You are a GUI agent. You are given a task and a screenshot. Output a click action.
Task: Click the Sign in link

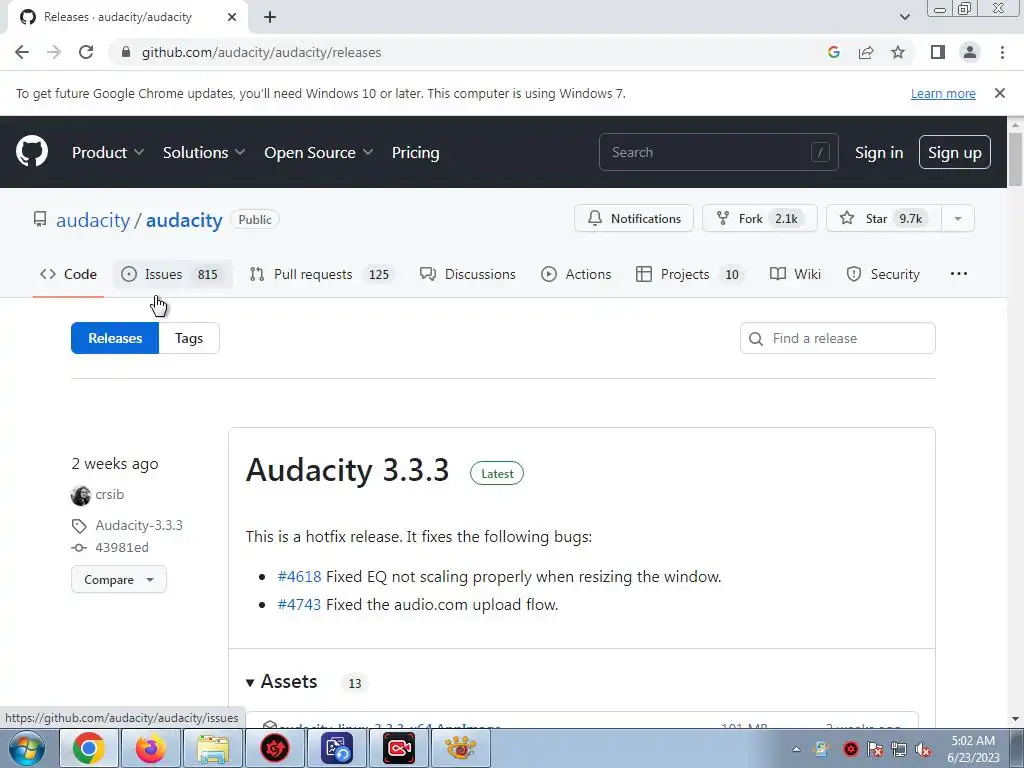coord(879,152)
